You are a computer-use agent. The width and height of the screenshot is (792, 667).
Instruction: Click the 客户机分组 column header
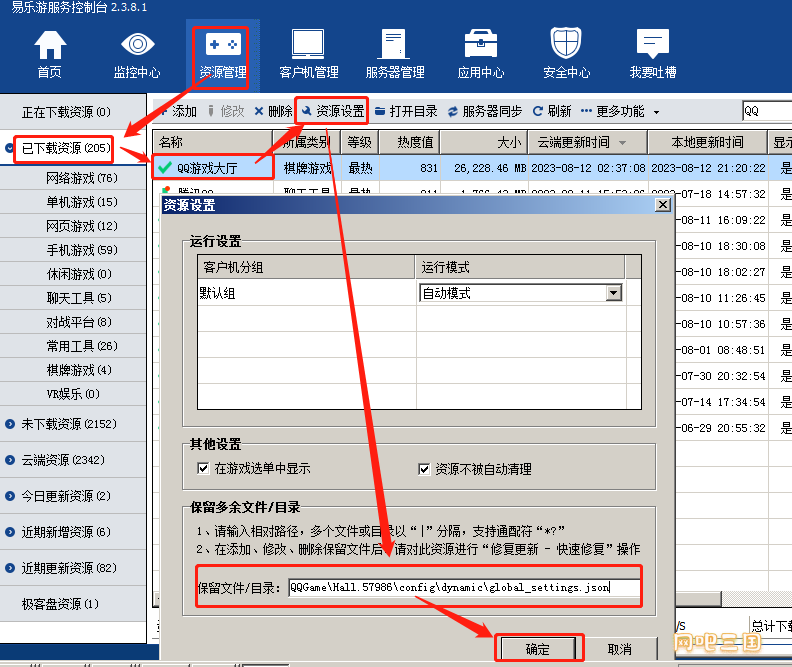pos(306,267)
